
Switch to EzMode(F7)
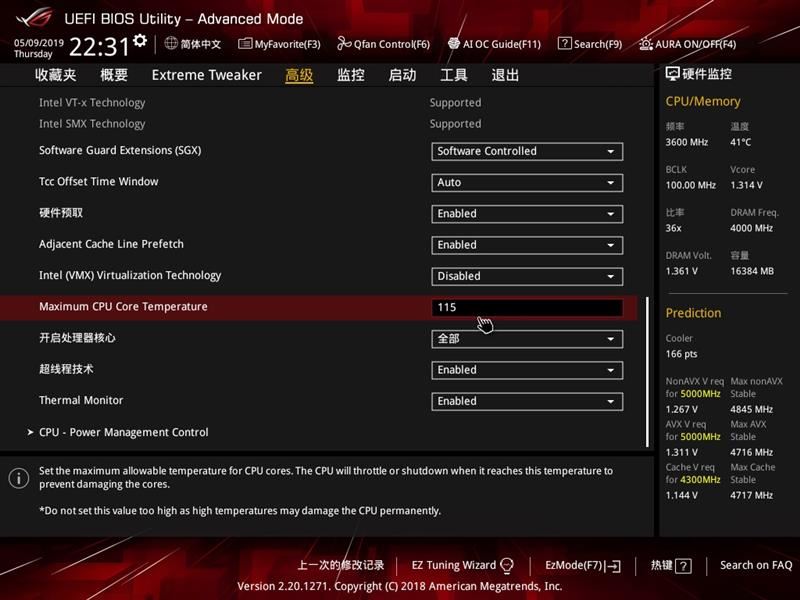pos(583,565)
